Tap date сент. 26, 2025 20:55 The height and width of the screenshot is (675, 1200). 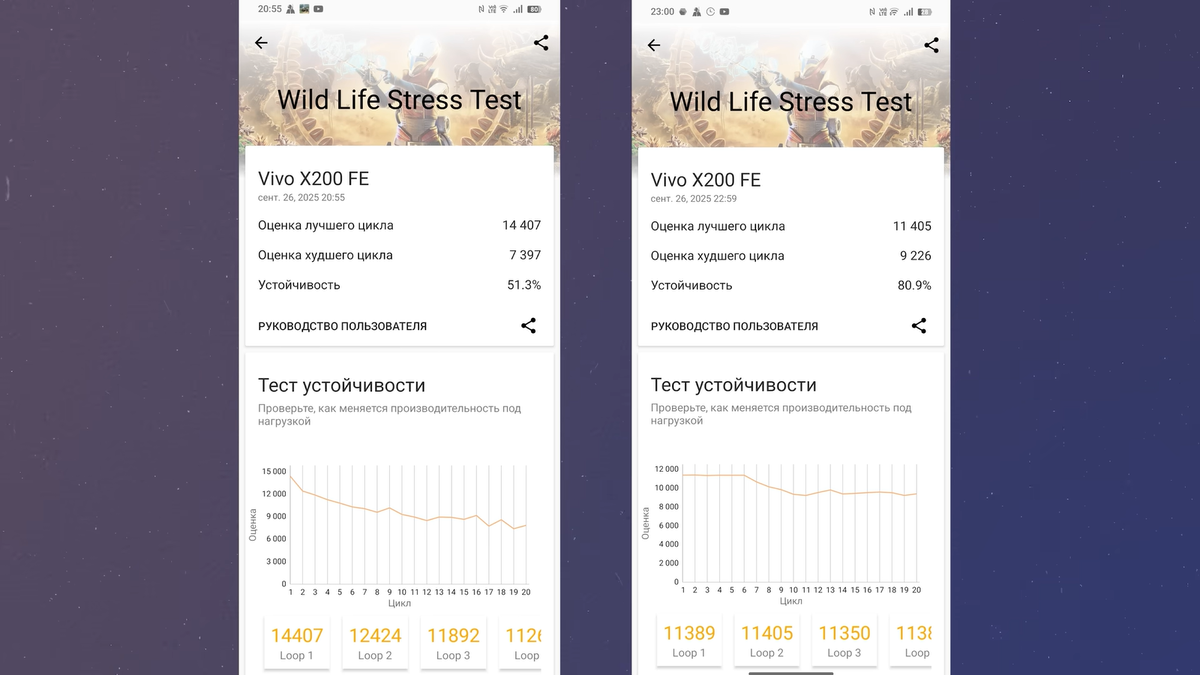pyautogui.click(x=301, y=198)
